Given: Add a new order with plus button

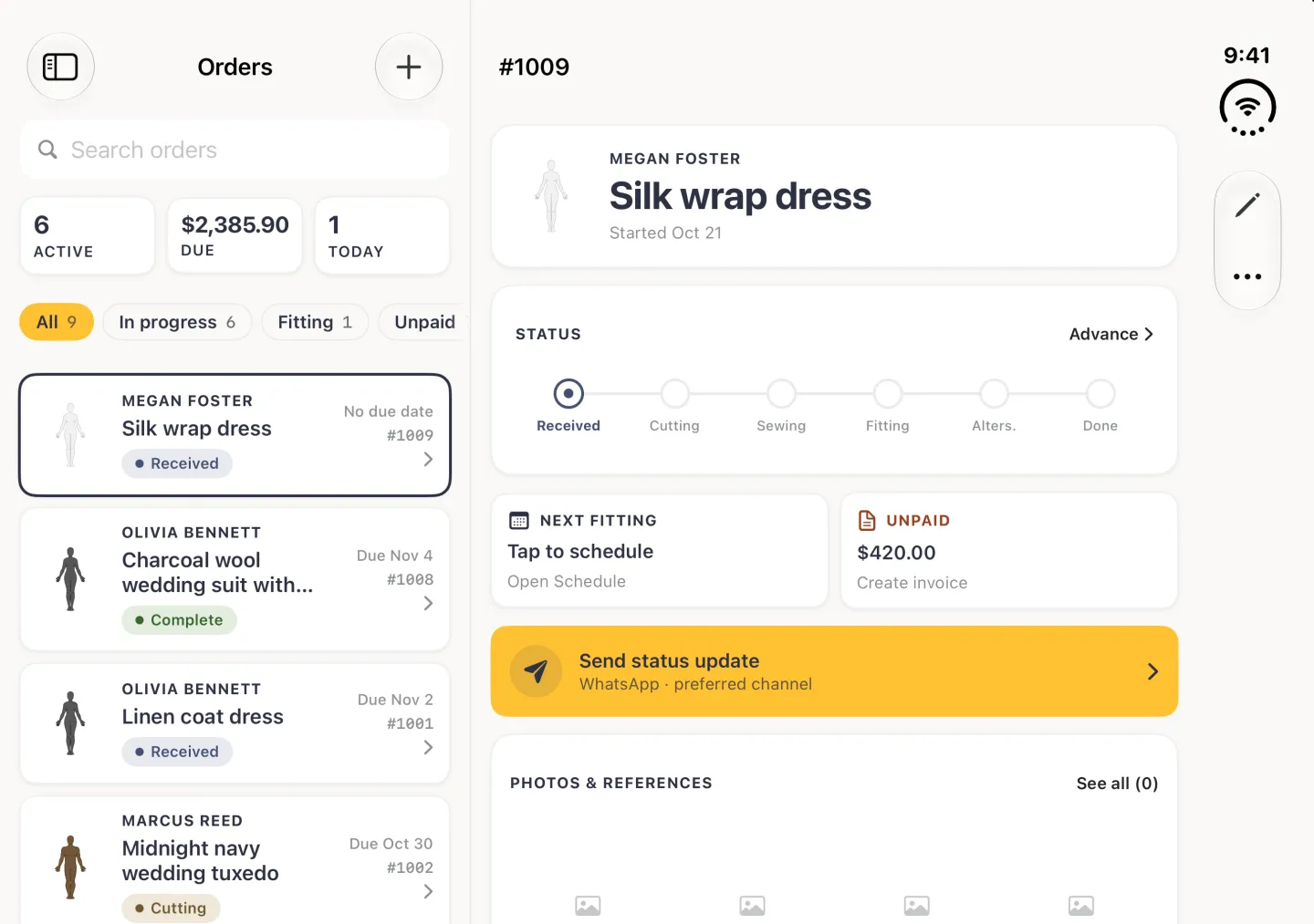Looking at the screenshot, I should click(x=409, y=67).
